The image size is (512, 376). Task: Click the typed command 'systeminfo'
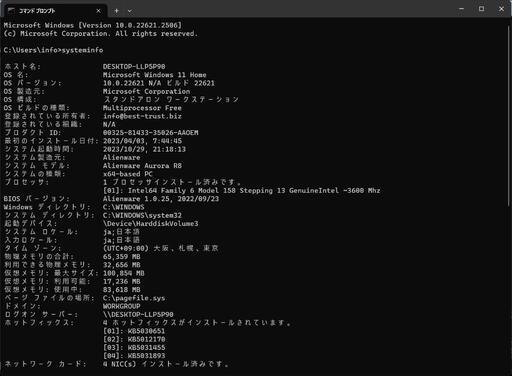click(x=82, y=50)
